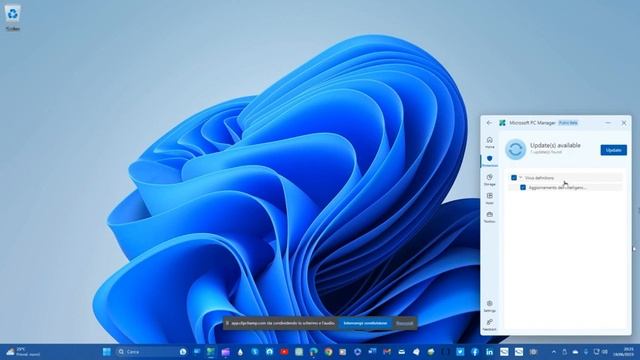Viewport: 640px width, 360px height.
Task: Click Interrompi condivisione in sharing bar
Action: tap(365, 323)
